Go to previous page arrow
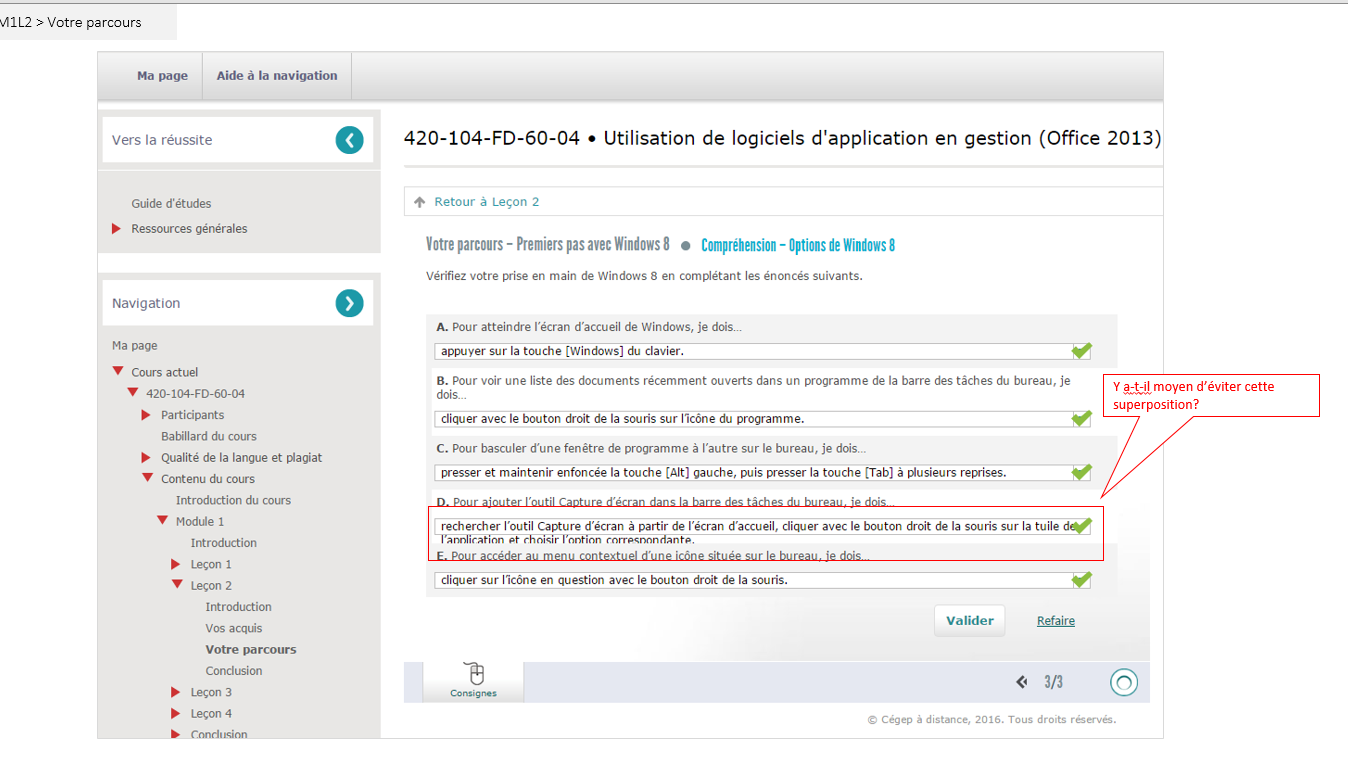1348x772 pixels. (x=1022, y=682)
